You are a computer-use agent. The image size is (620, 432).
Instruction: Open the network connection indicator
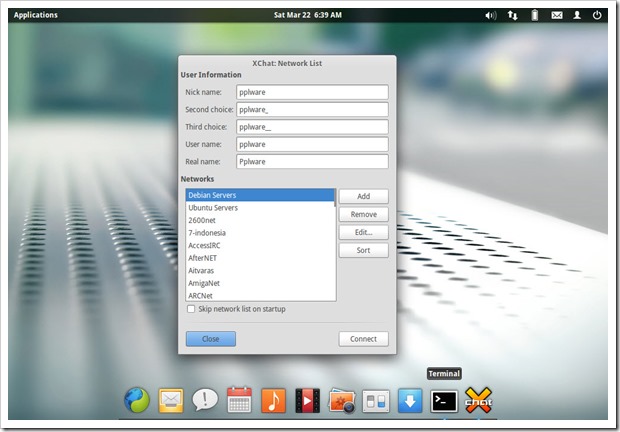512,15
